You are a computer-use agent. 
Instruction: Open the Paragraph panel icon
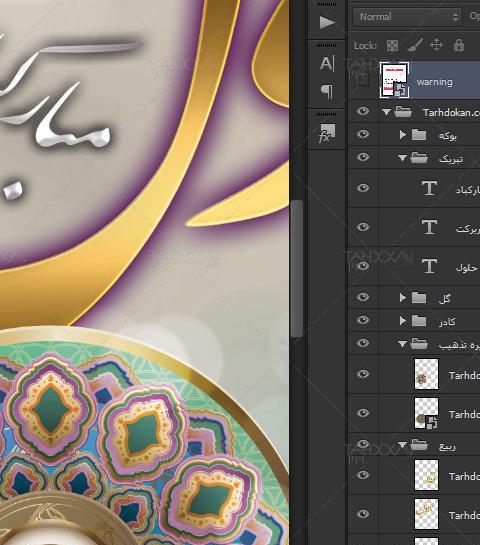[x=327, y=91]
